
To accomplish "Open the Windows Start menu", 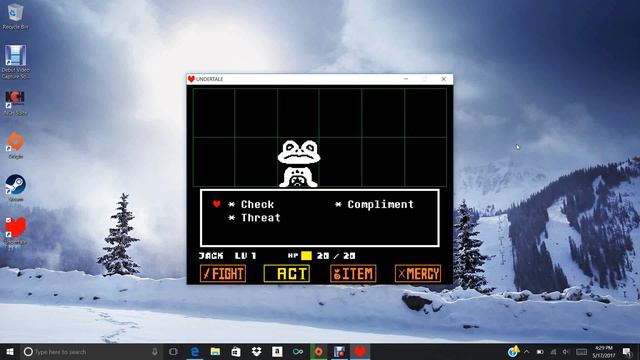I will pos(10,351).
